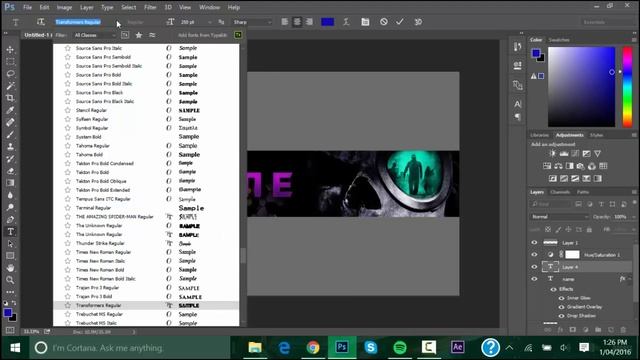Show hidden system tray icons
Screen dimensions: 640x360
pyautogui.click(x=509, y=348)
